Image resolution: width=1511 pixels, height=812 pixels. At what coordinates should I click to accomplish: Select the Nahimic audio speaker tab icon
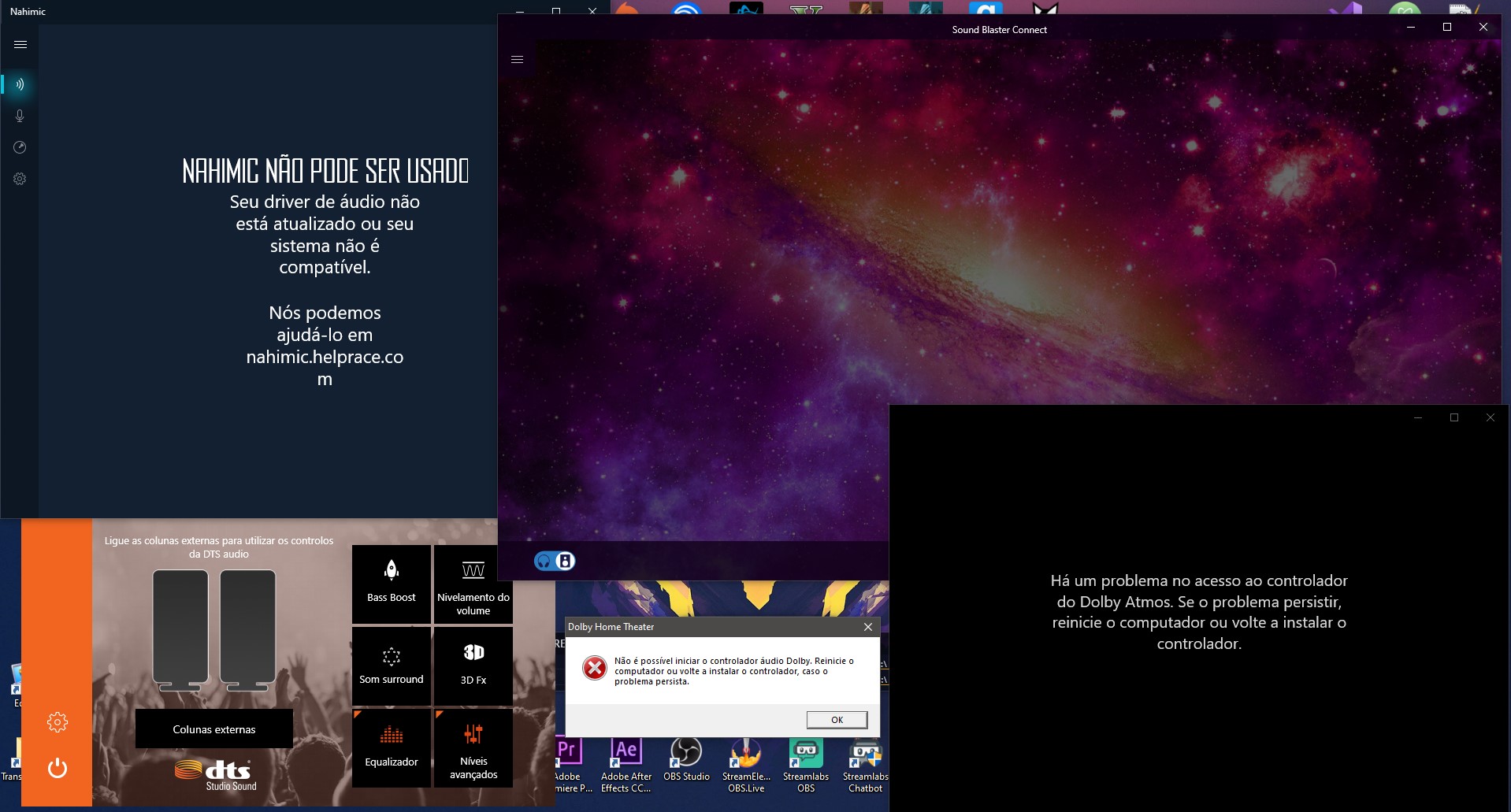[20, 84]
